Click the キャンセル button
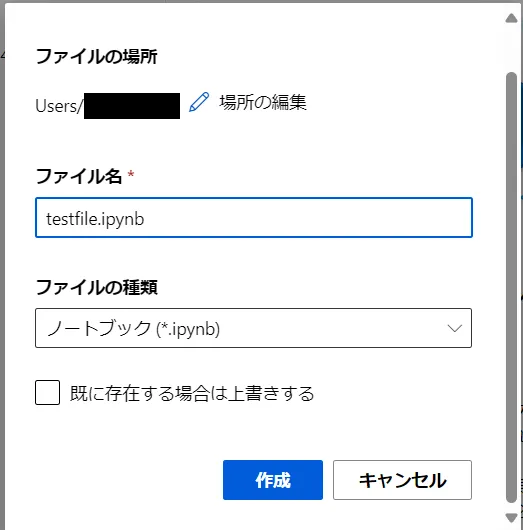Screen dimensions: 523x530 point(402,480)
